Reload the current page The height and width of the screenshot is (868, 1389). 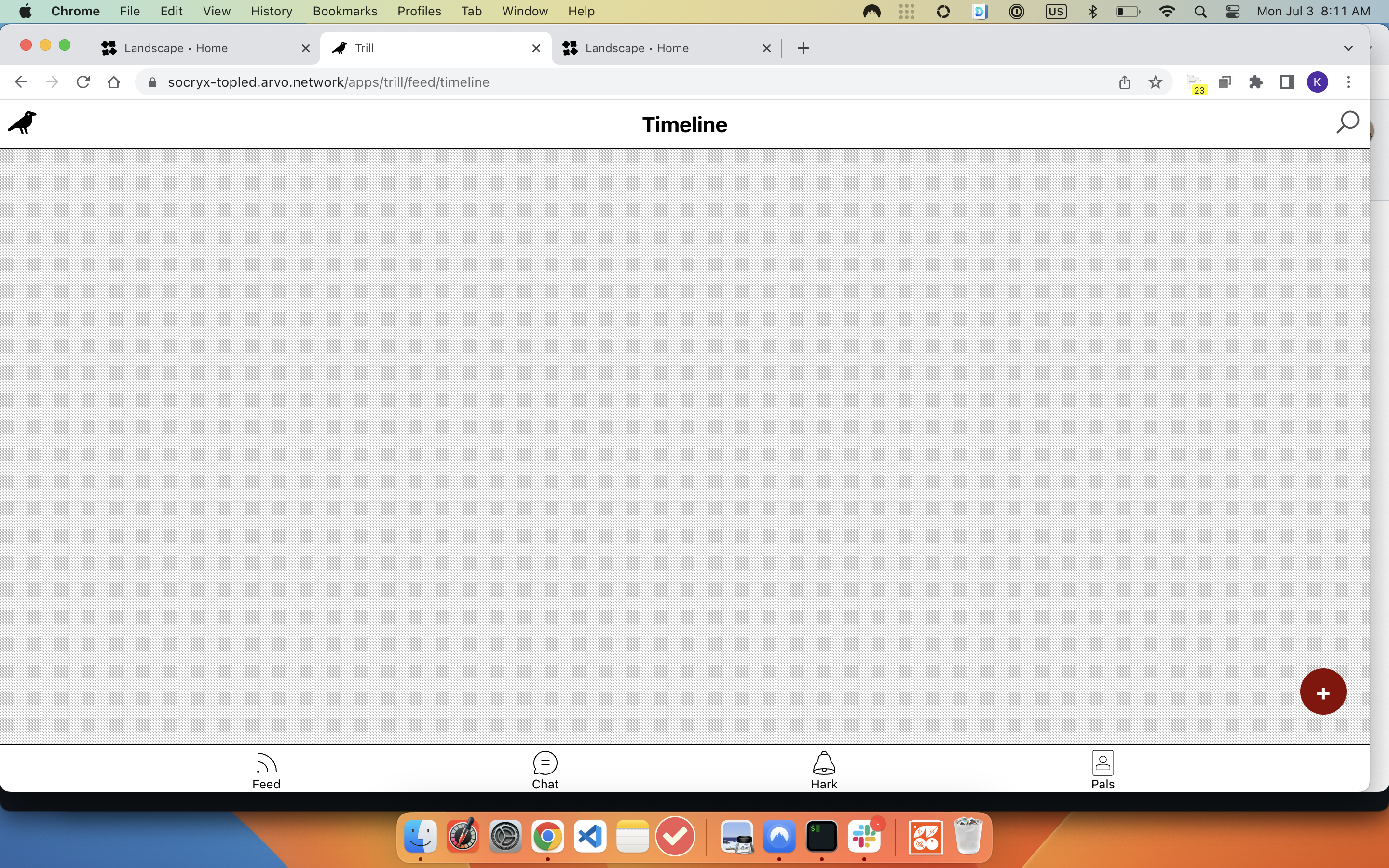click(x=83, y=82)
